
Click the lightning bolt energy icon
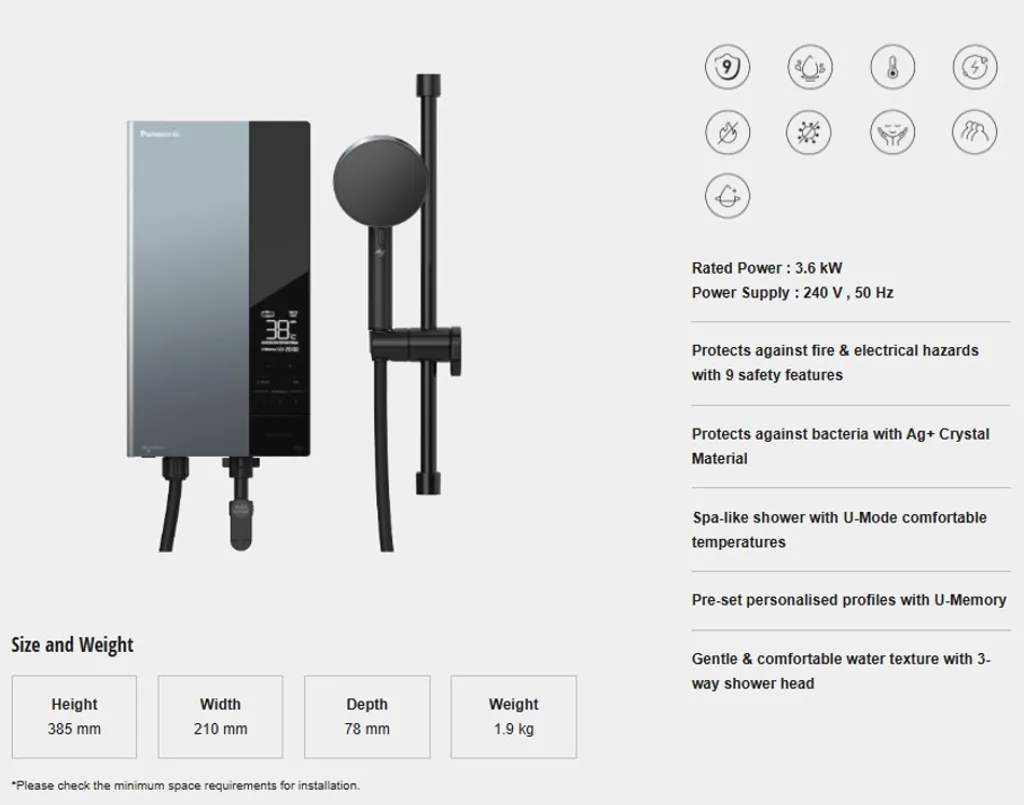click(x=974, y=67)
